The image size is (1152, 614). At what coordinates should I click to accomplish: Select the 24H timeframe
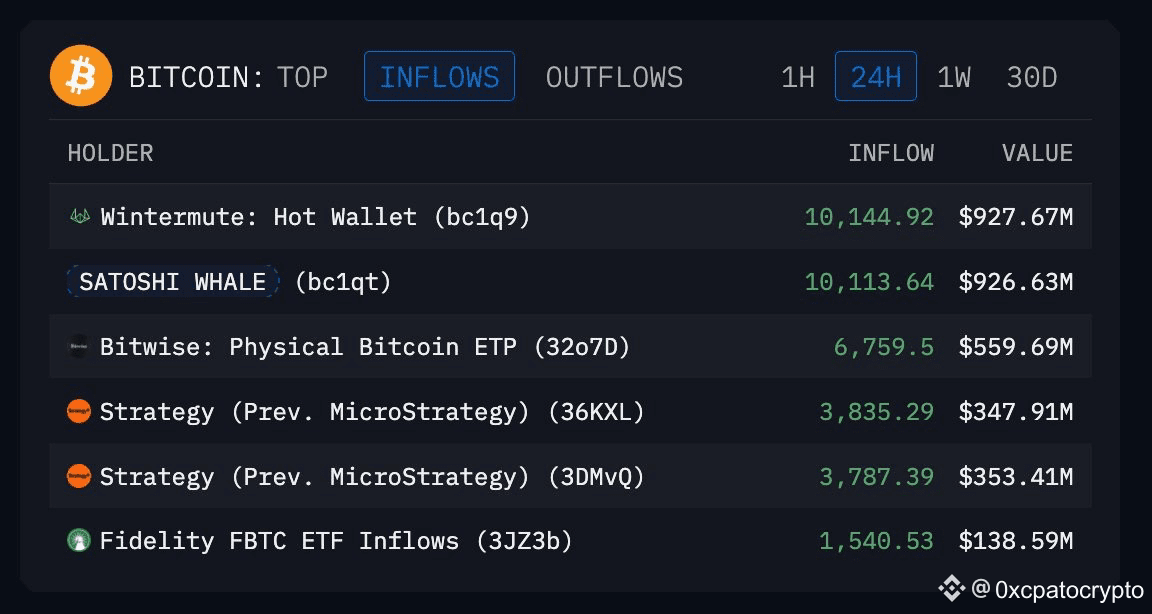point(876,76)
